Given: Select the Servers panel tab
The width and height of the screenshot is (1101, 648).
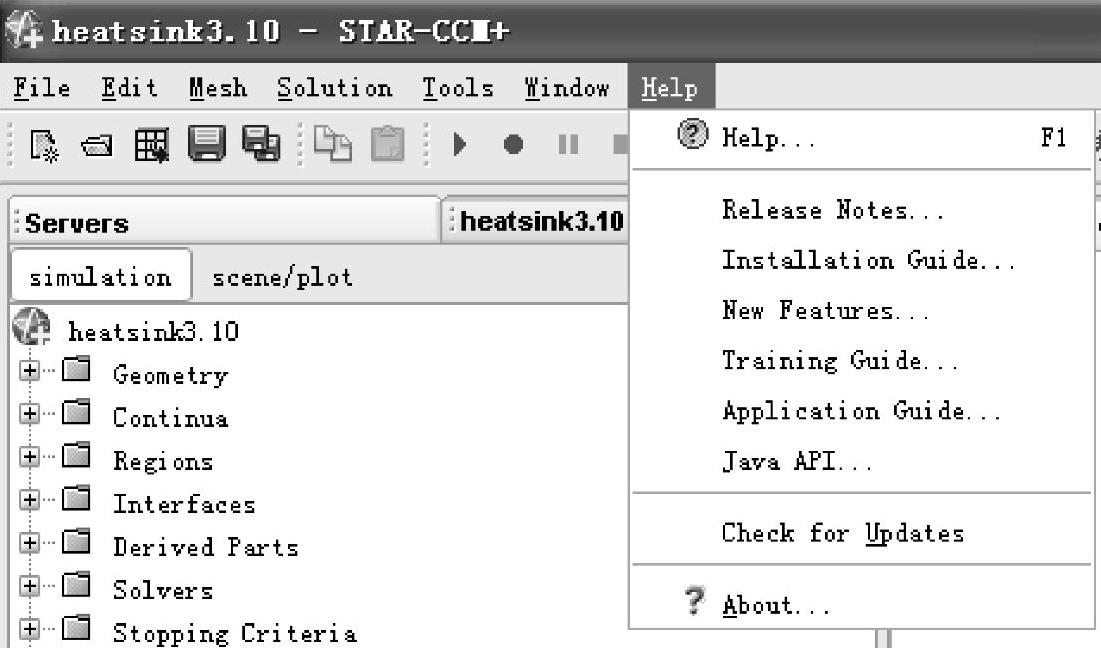Looking at the screenshot, I should tap(225, 223).
